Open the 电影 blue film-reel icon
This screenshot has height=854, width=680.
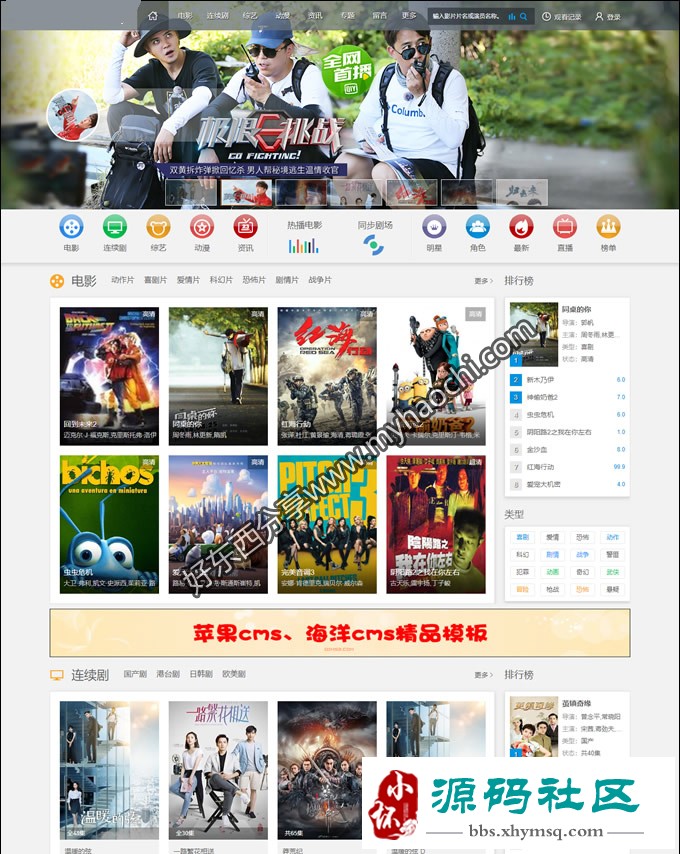(x=71, y=227)
